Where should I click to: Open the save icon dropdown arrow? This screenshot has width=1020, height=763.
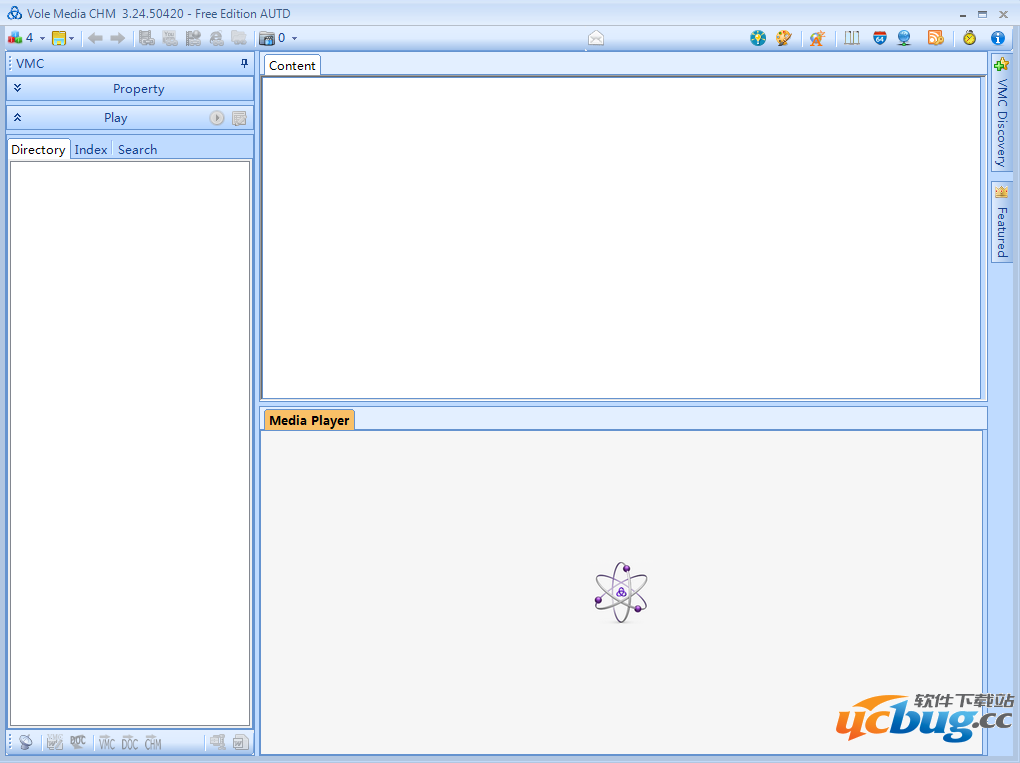(x=72, y=38)
